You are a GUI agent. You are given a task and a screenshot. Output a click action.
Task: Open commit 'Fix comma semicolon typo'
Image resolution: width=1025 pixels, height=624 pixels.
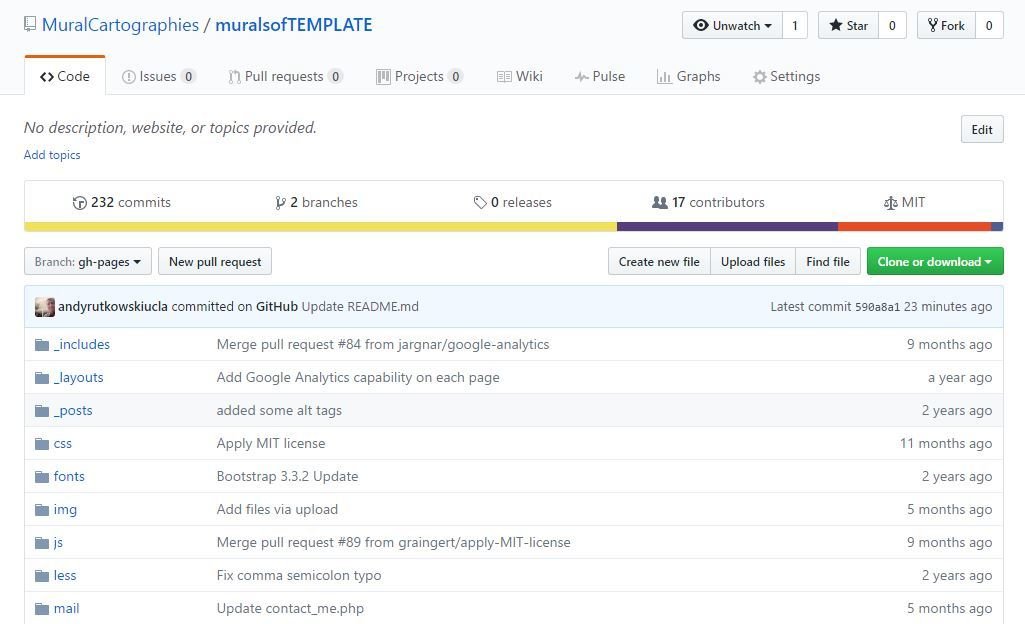(x=299, y=576)
